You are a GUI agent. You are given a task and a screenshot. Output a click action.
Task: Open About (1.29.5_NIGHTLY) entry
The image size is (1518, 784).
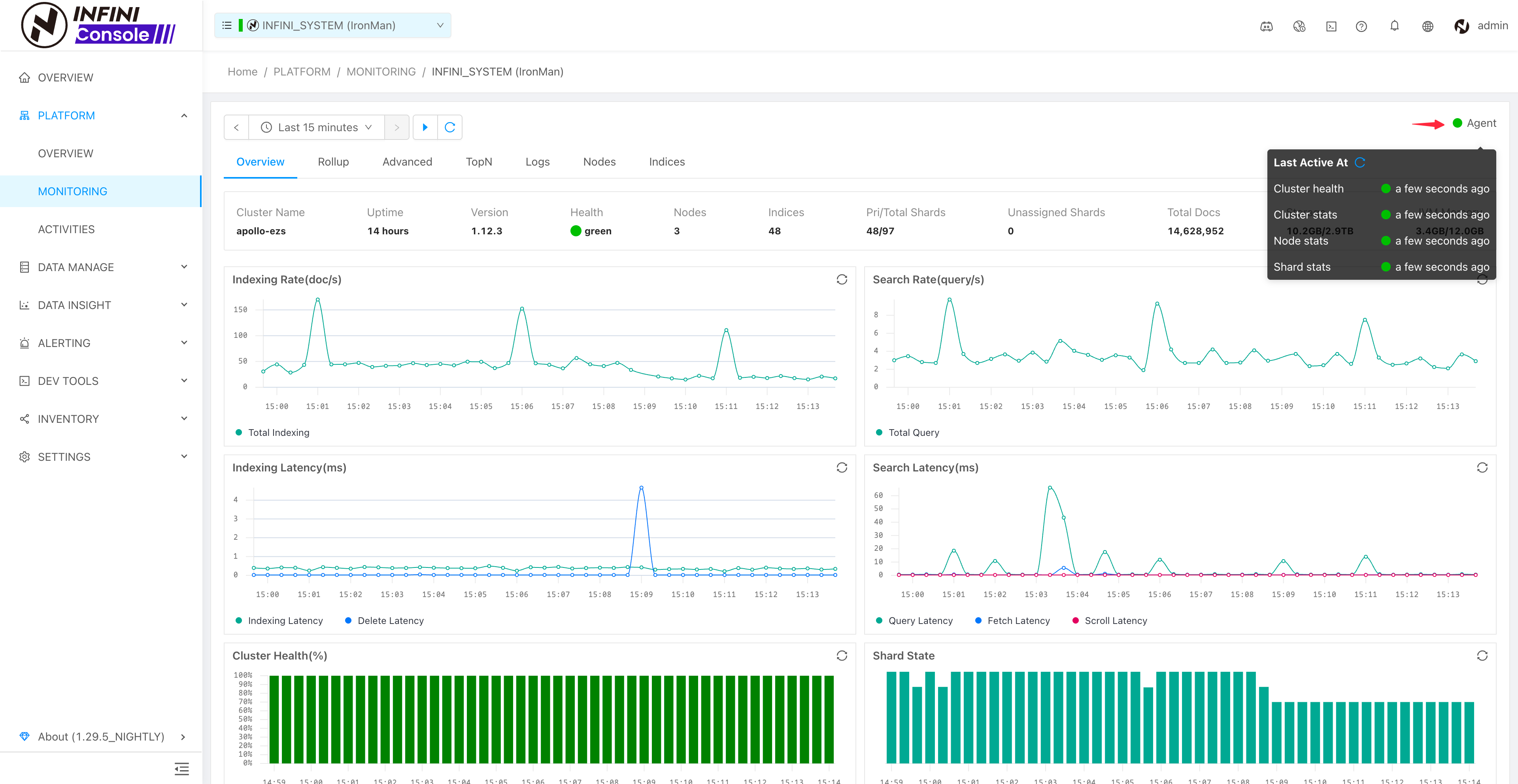101,736
